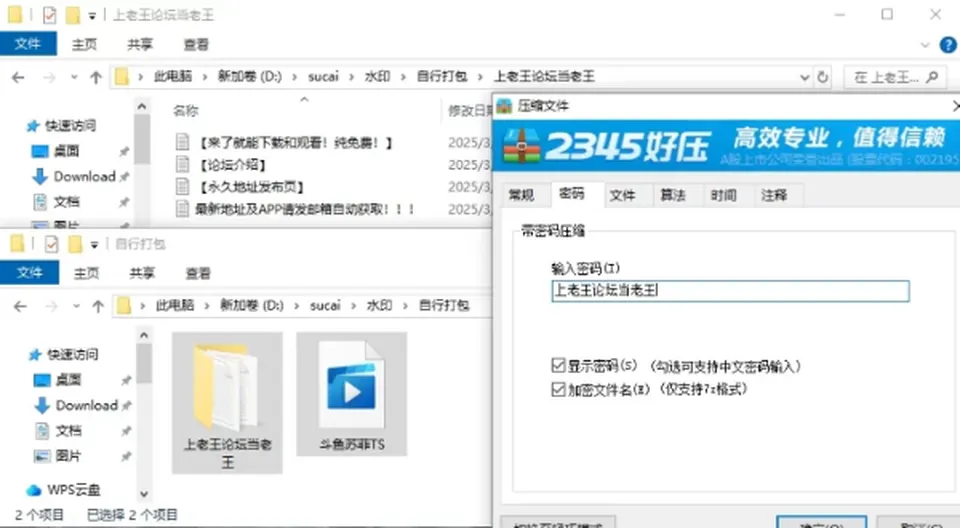The image size is (960, 528).
Task: Select the video file 斗鱼苏菲TS
Action: coord(351,394)
